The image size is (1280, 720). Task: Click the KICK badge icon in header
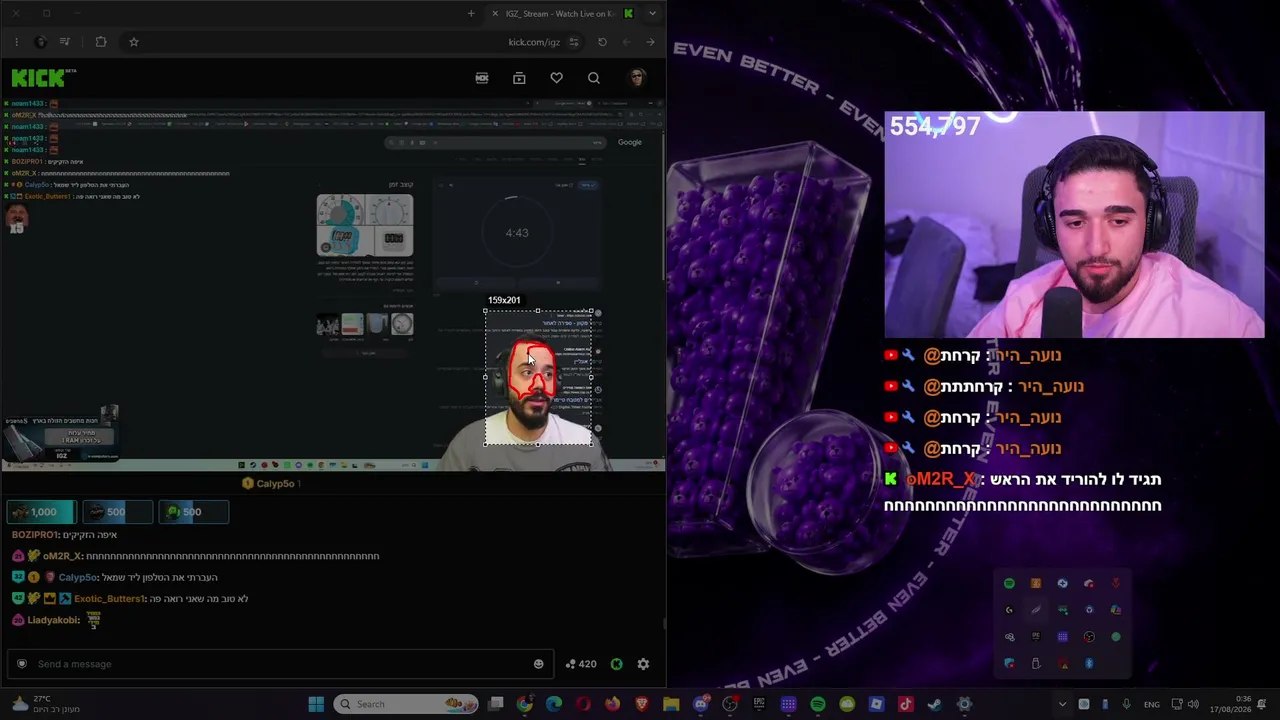point(482,78)
